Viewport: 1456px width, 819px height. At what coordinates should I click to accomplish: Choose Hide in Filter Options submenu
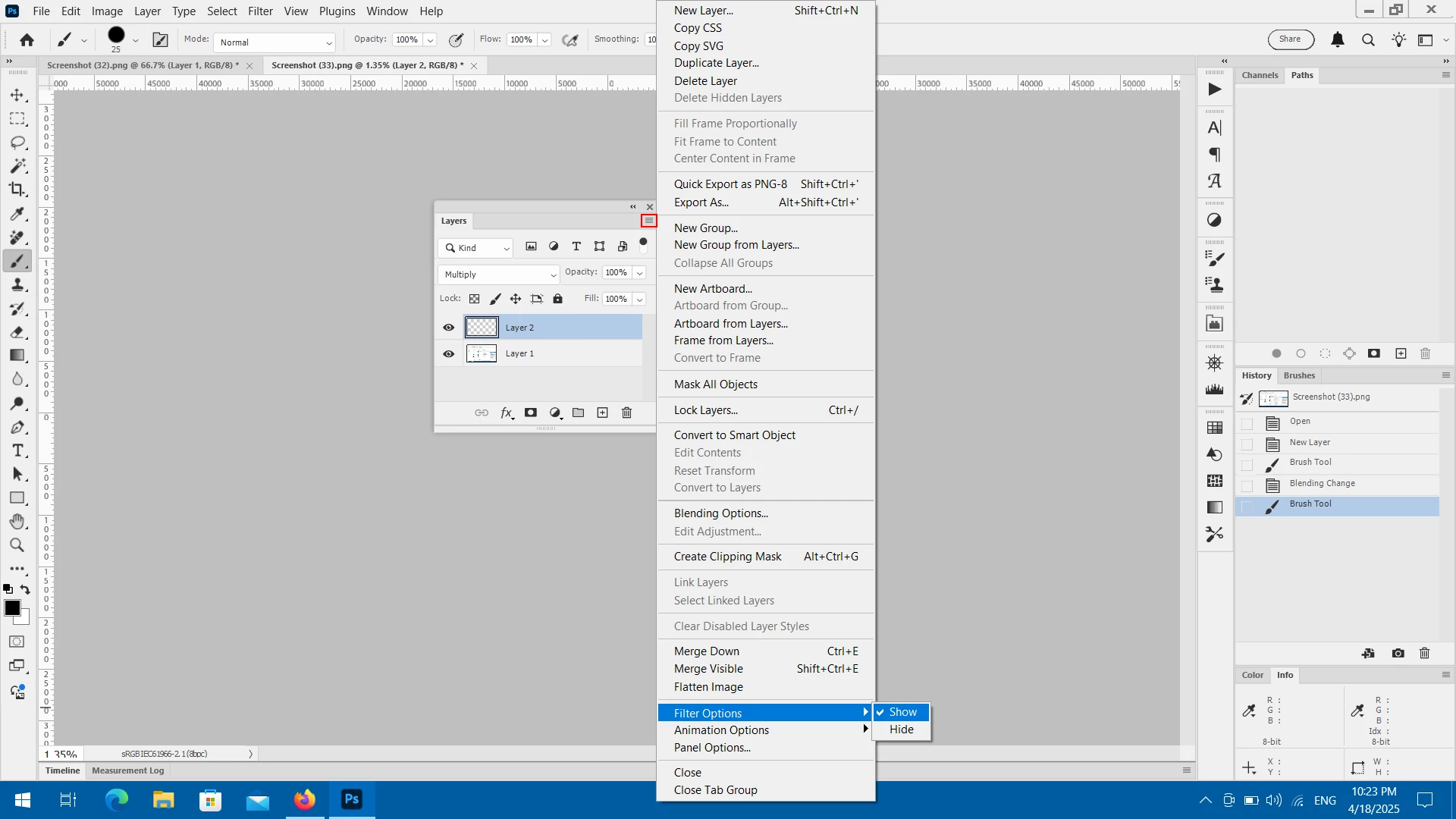(x=901, y=730)
